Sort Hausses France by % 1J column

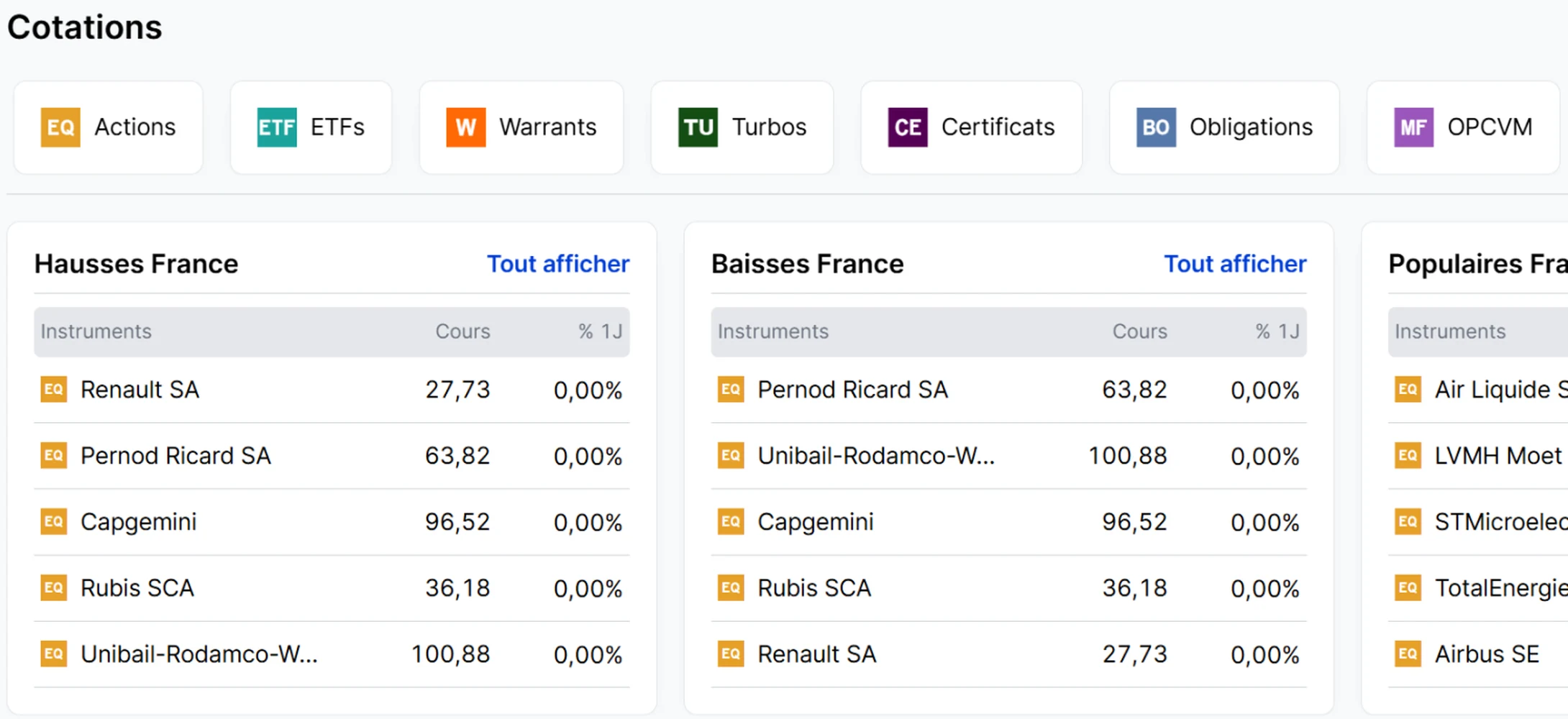pos(600,331)
